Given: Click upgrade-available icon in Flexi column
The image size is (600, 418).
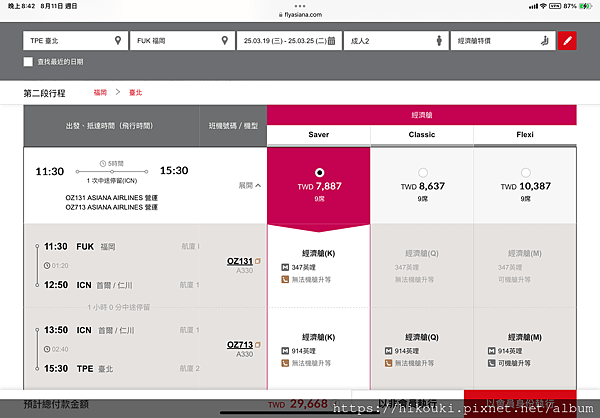Looking at the screenshot, I should click(491, 363).
